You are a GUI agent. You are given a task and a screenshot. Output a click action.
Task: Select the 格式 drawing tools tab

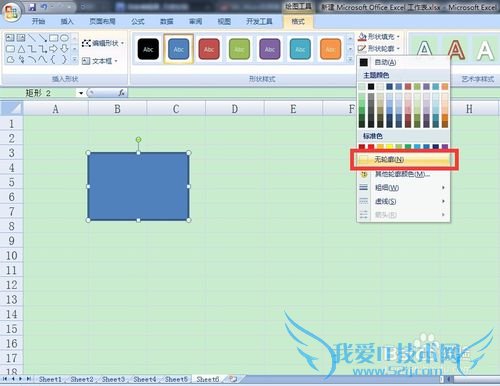tap(298, 21)
